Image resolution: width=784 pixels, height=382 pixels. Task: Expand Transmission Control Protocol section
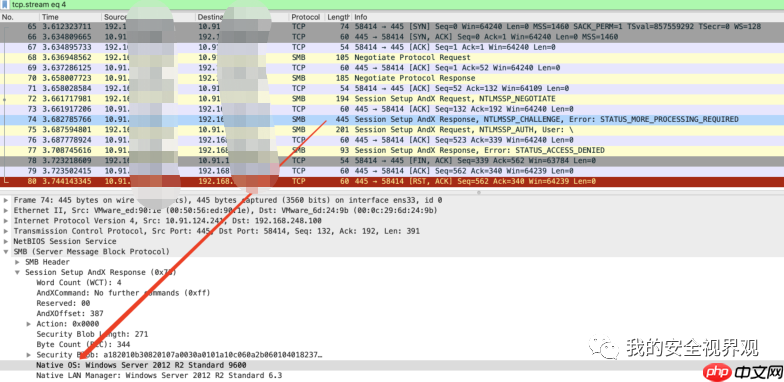(6, 231)
